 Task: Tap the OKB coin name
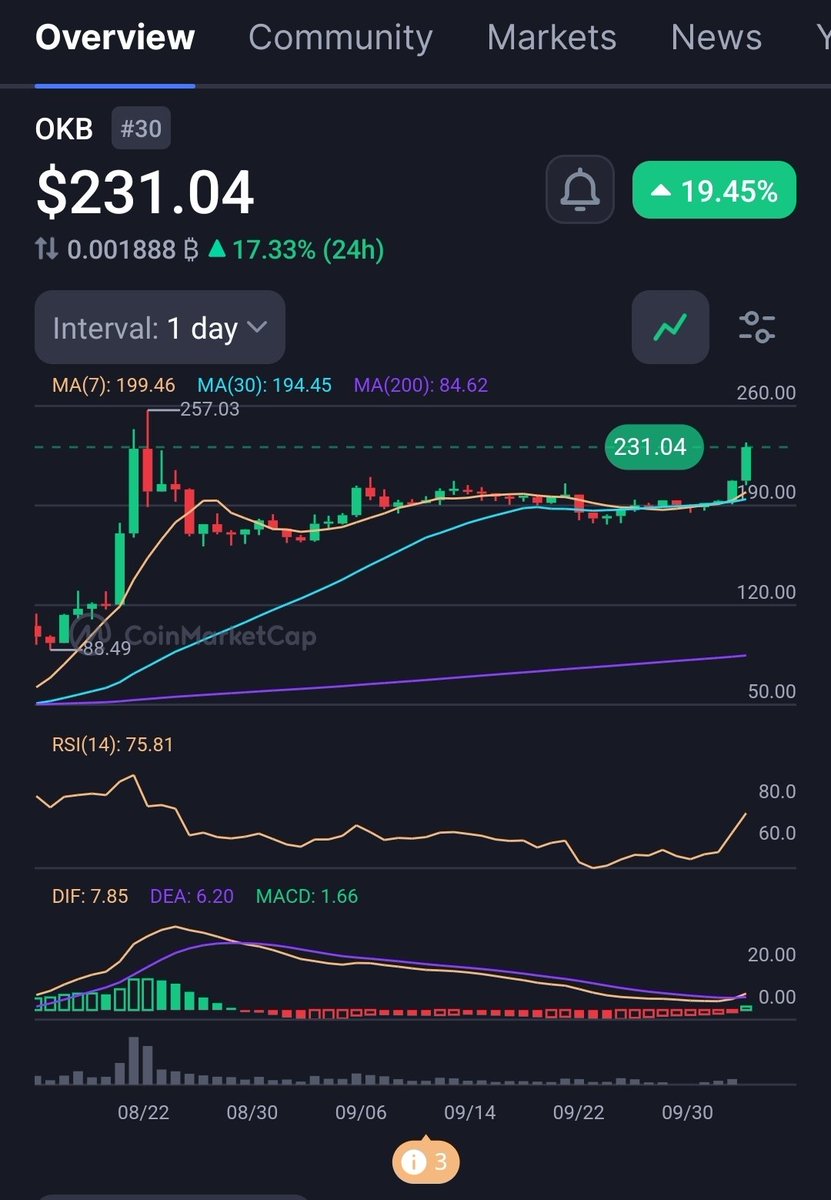point(64,130)
